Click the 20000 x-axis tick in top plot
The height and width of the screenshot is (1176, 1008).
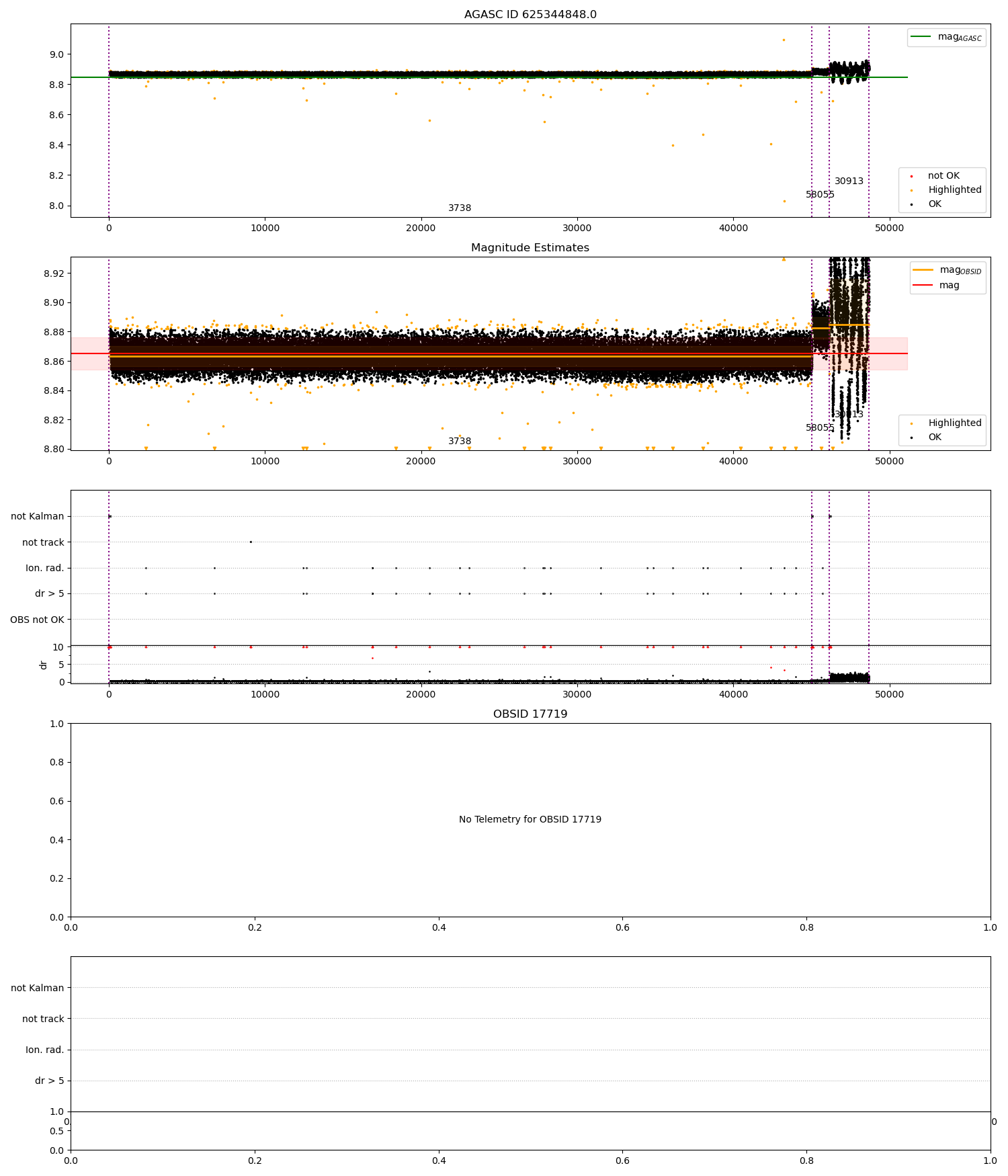[421, 228]
